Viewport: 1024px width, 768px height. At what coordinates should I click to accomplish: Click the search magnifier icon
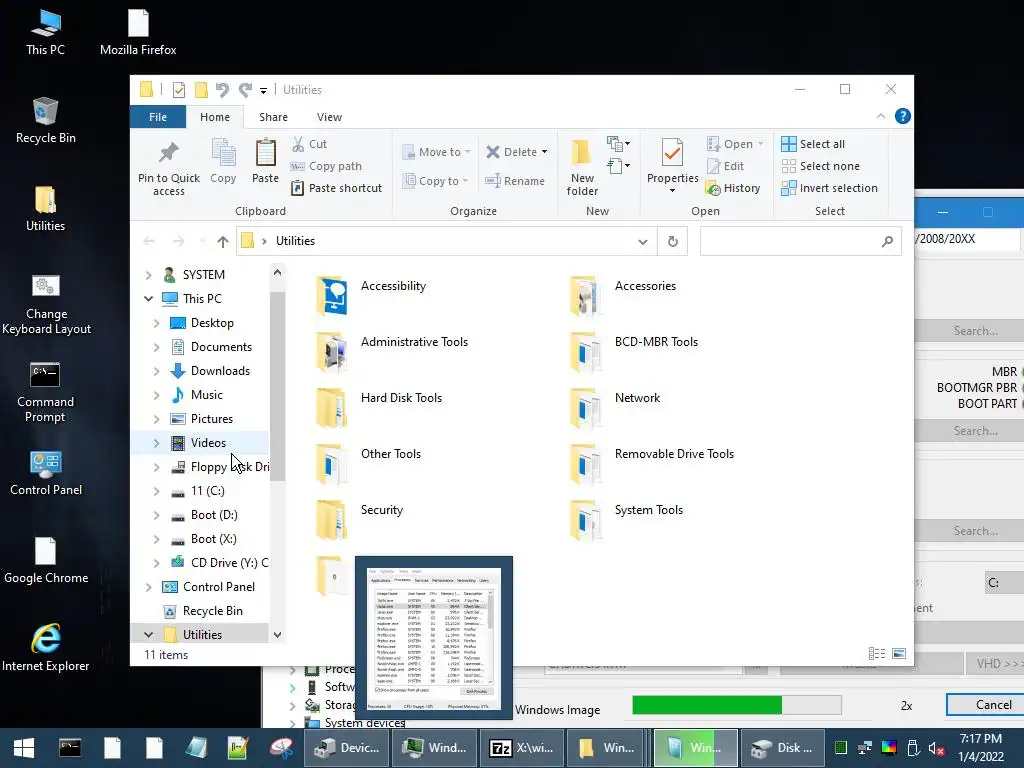887,242
